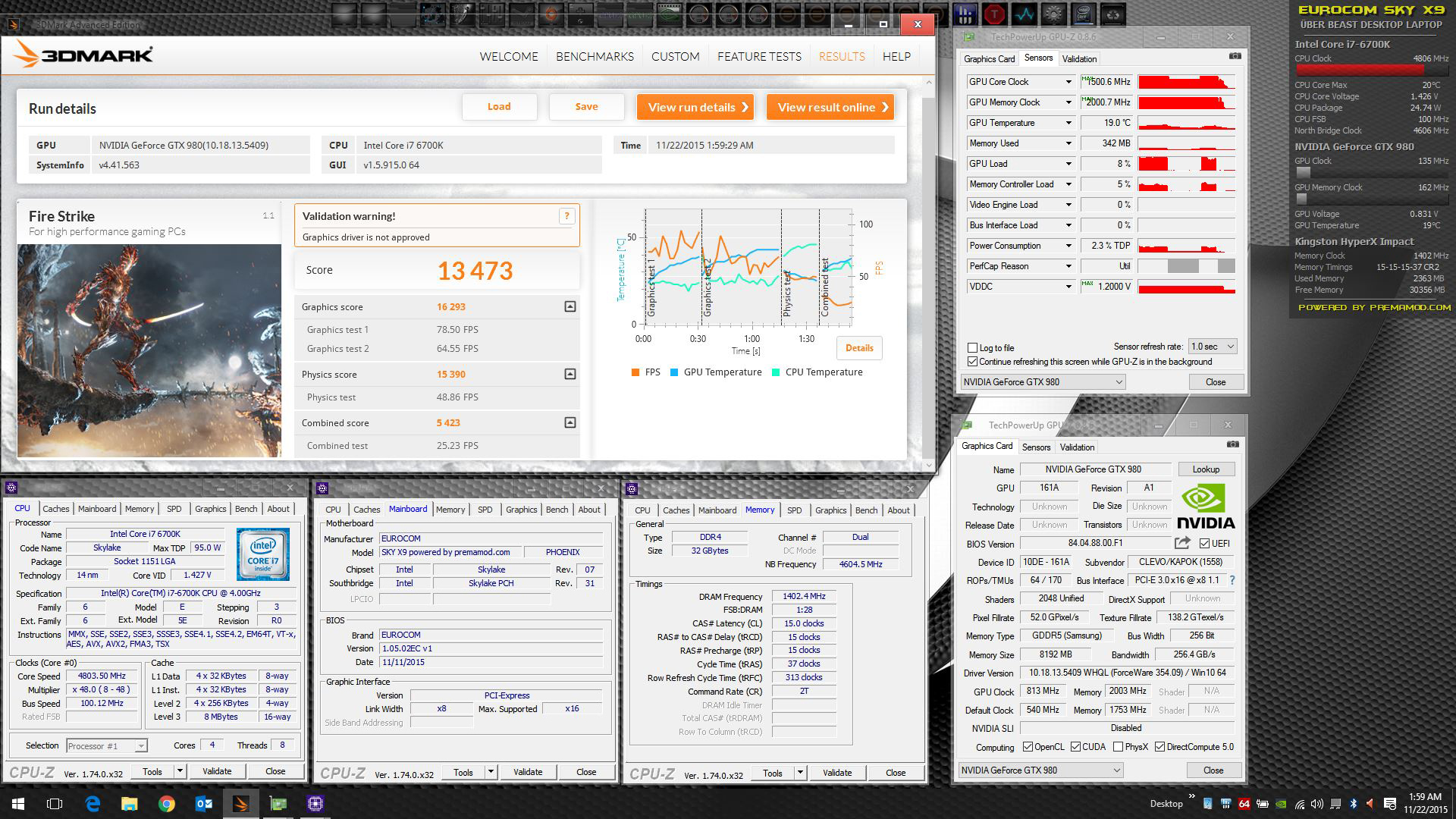
Task: Switch to GPU-Z via its taskbar icon
Action: click(278, 804)
